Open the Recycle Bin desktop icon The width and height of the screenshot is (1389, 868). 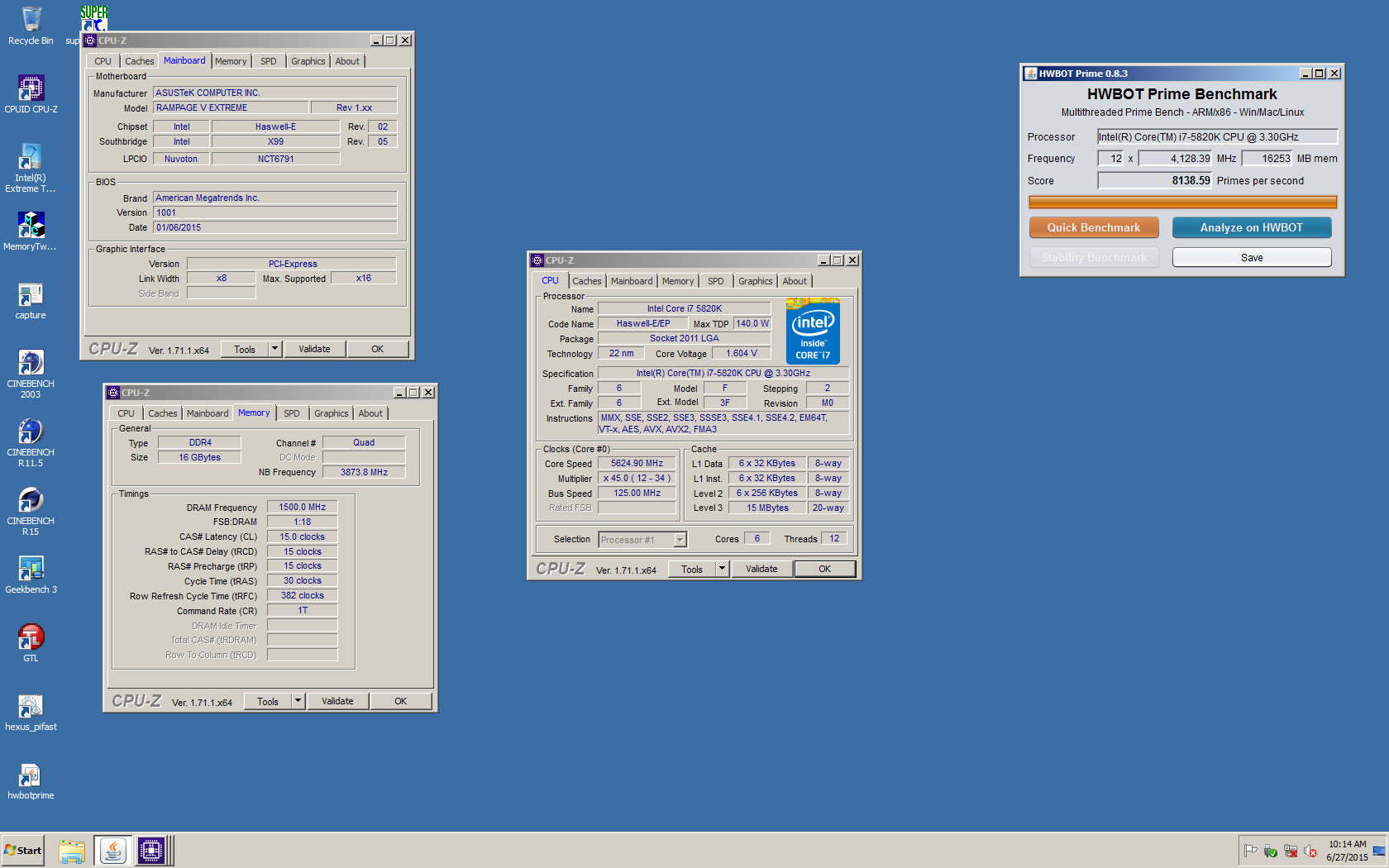[x=31, y=25]
